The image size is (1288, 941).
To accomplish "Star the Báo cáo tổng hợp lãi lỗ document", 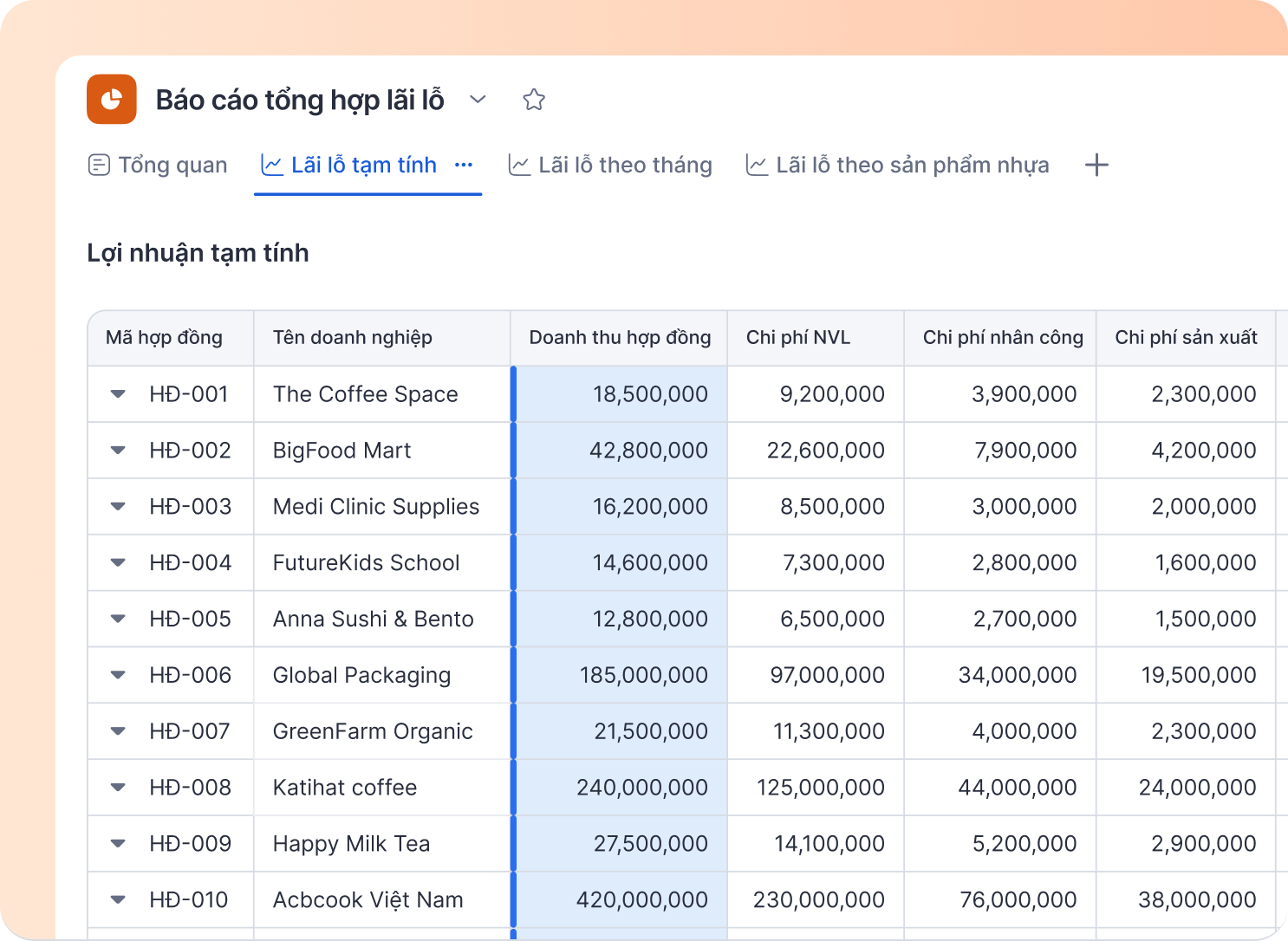I will point(534,99).
